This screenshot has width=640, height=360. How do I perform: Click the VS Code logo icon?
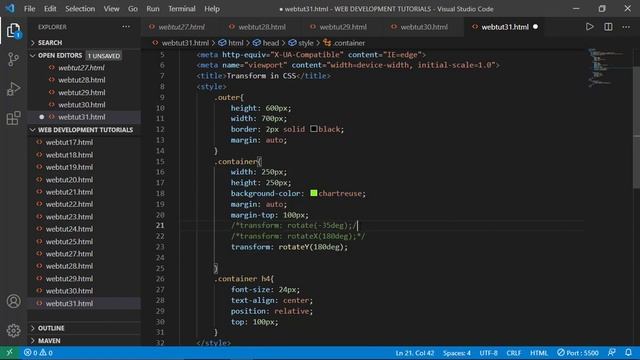[10, 8]
